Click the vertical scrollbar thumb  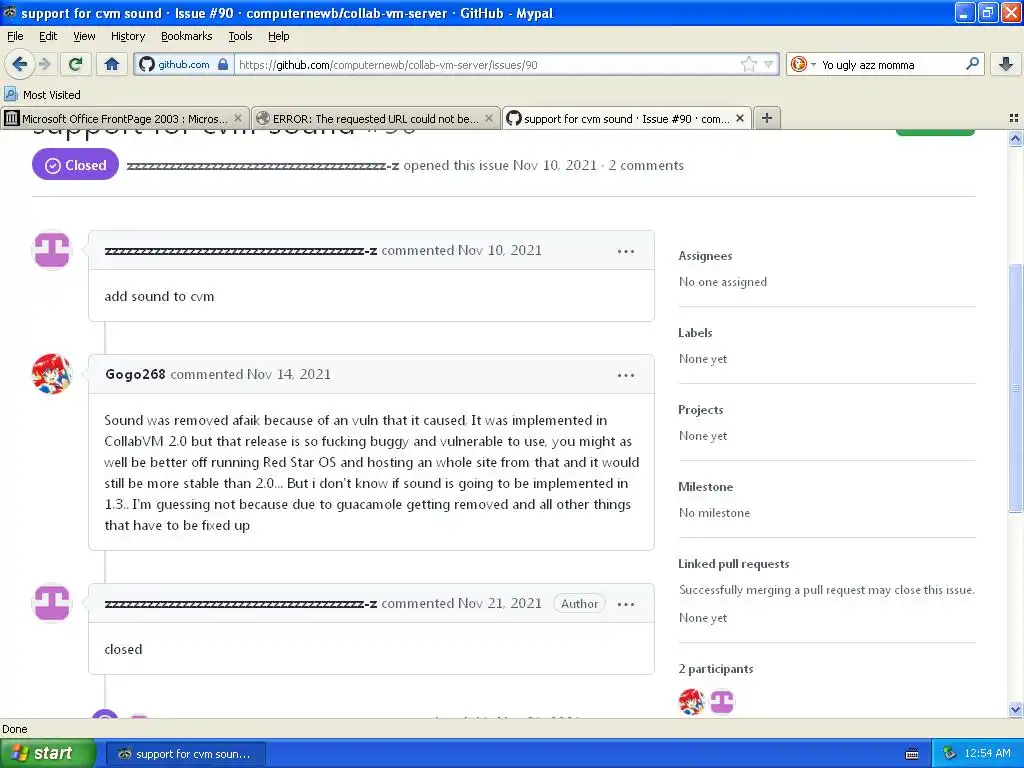(x=1015, y=388)
